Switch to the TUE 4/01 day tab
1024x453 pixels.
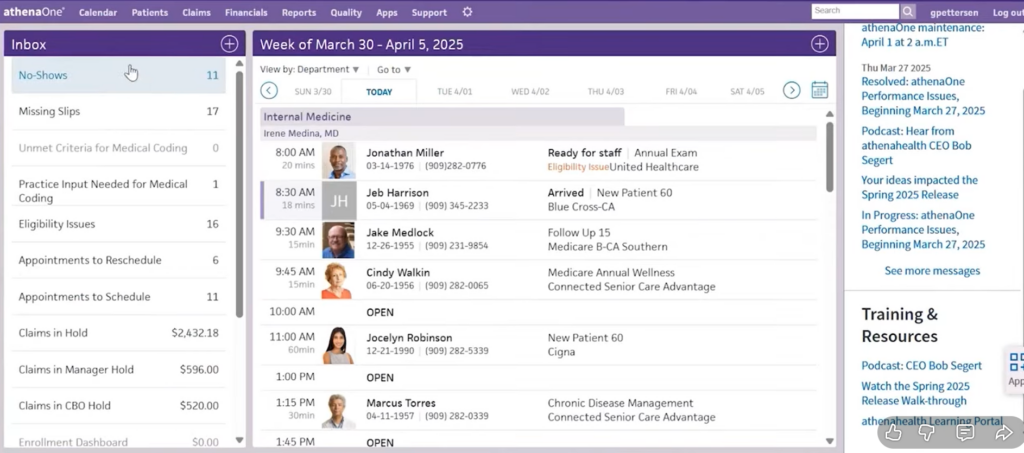pos(454,92)
